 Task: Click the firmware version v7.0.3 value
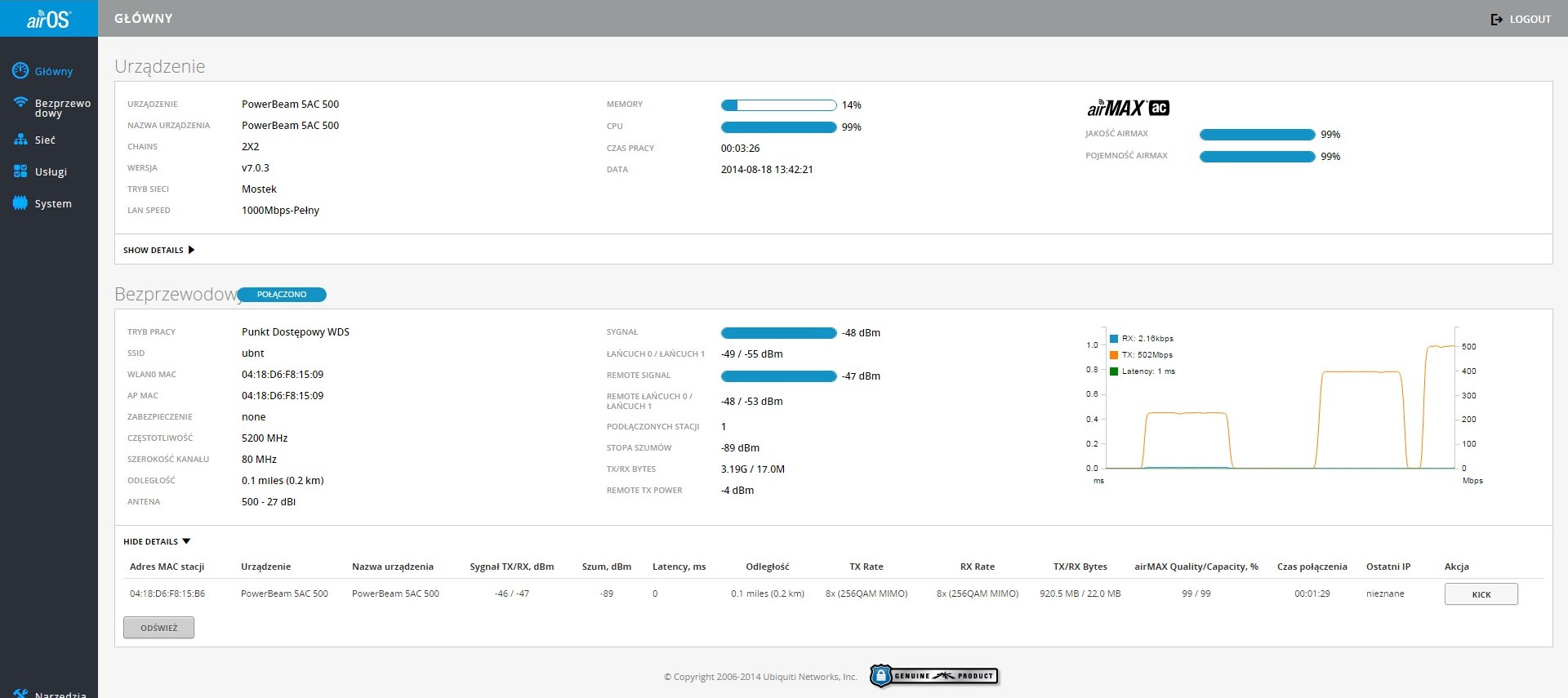point(256,168)
